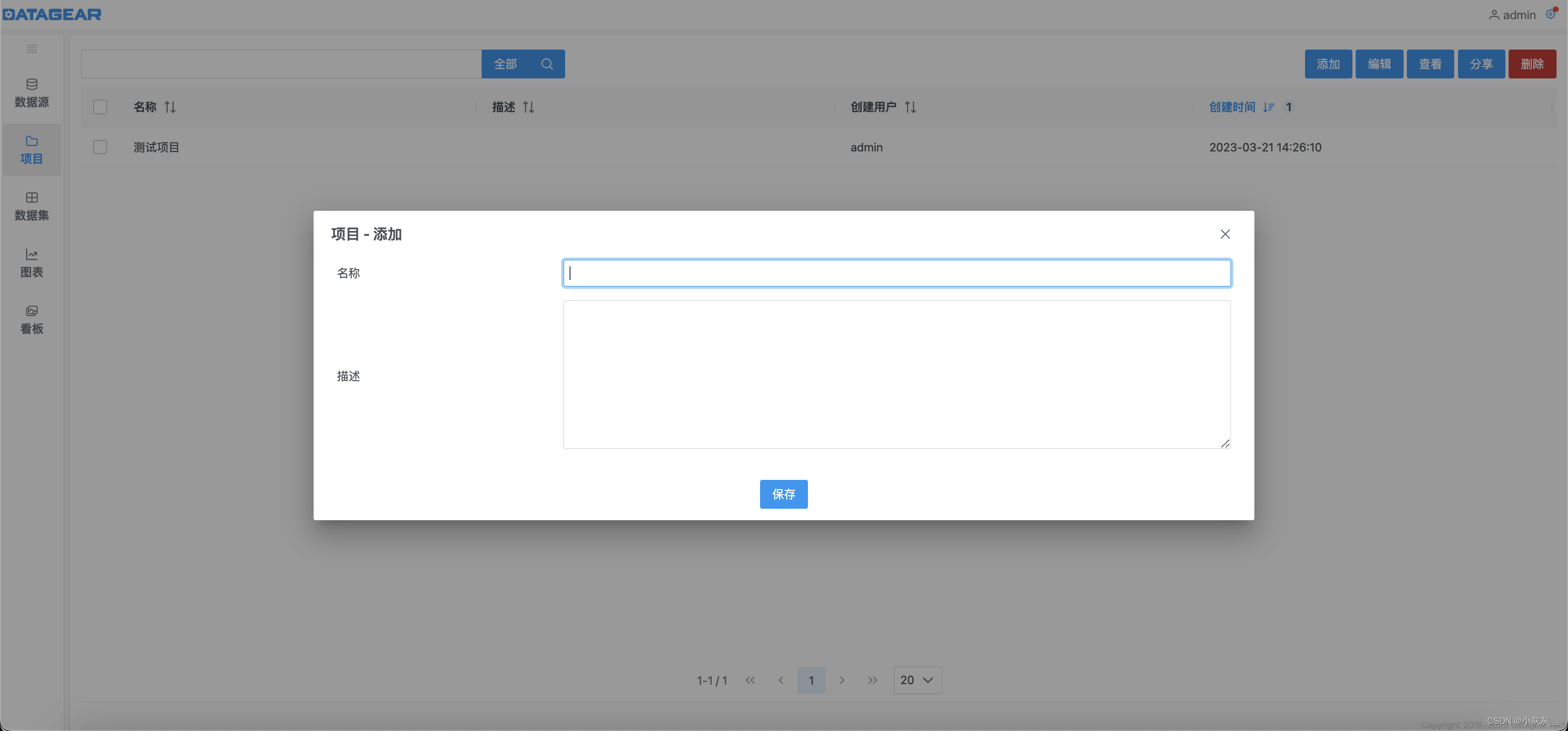Click the 1-1 / 1 page report text
The width and height of the screenshot is (1568, 731).
[x=712, y=680]
